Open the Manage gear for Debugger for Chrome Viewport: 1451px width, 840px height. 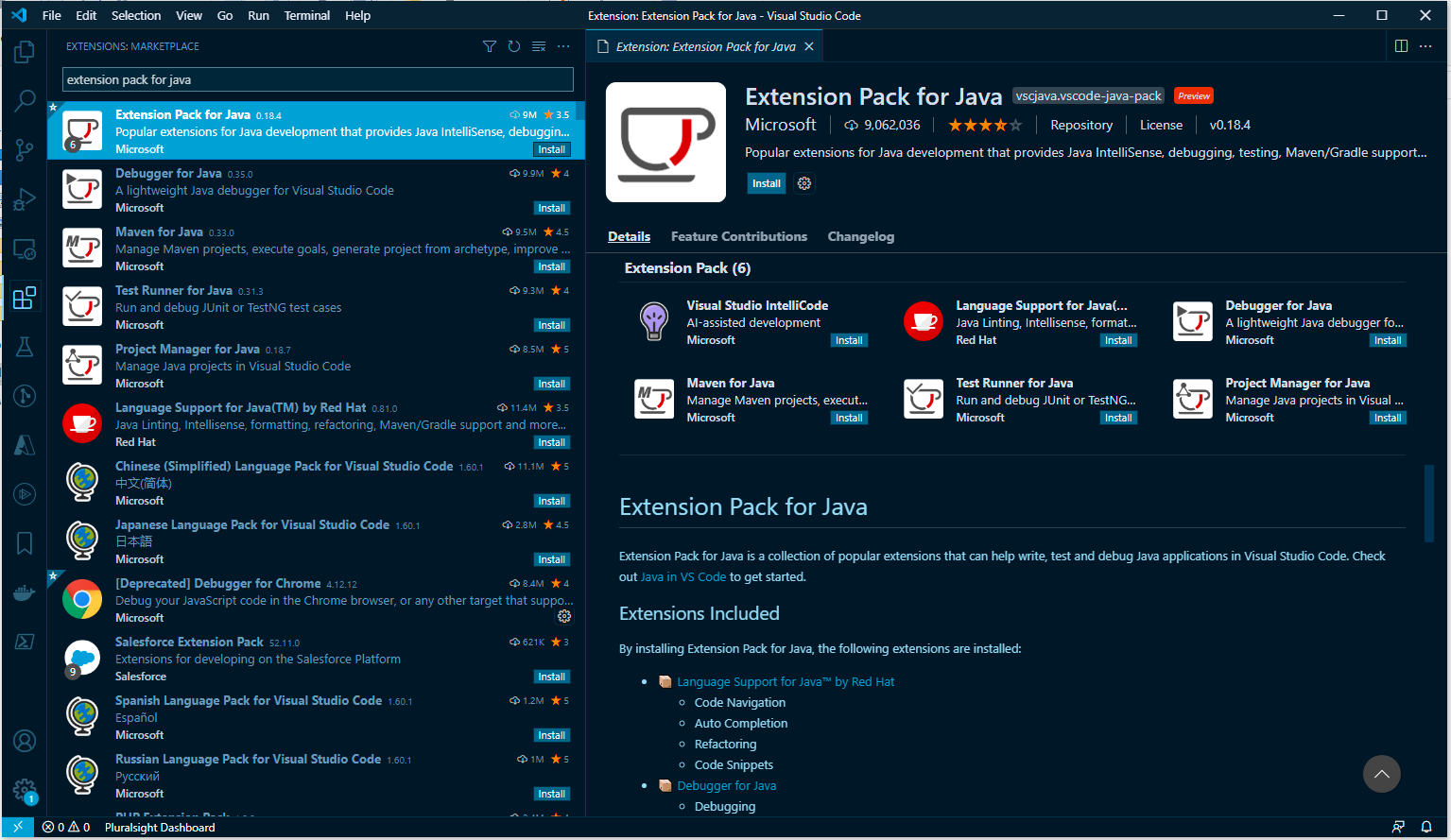tap(564, 616)
